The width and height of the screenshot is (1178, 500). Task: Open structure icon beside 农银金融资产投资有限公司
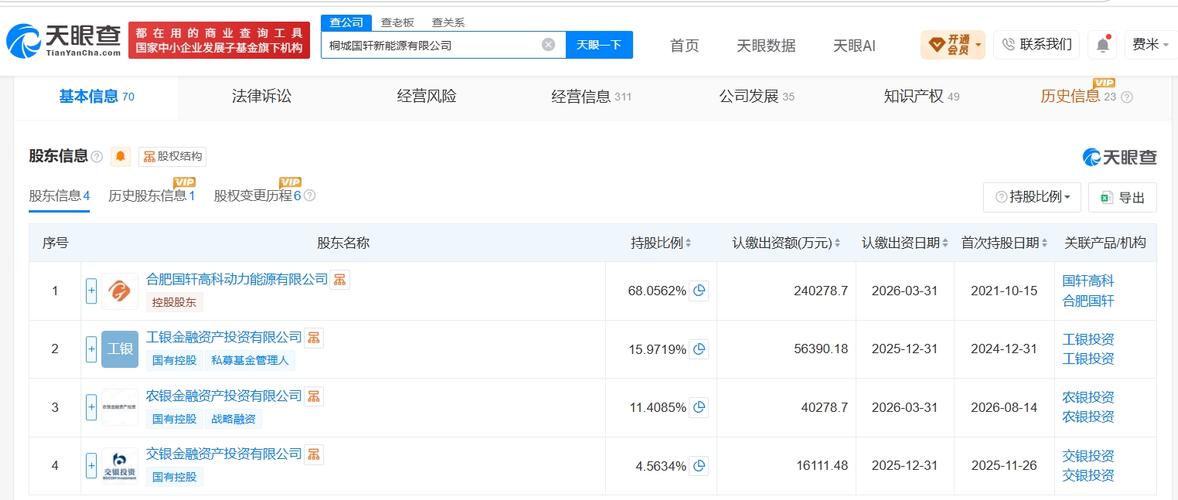314,396
